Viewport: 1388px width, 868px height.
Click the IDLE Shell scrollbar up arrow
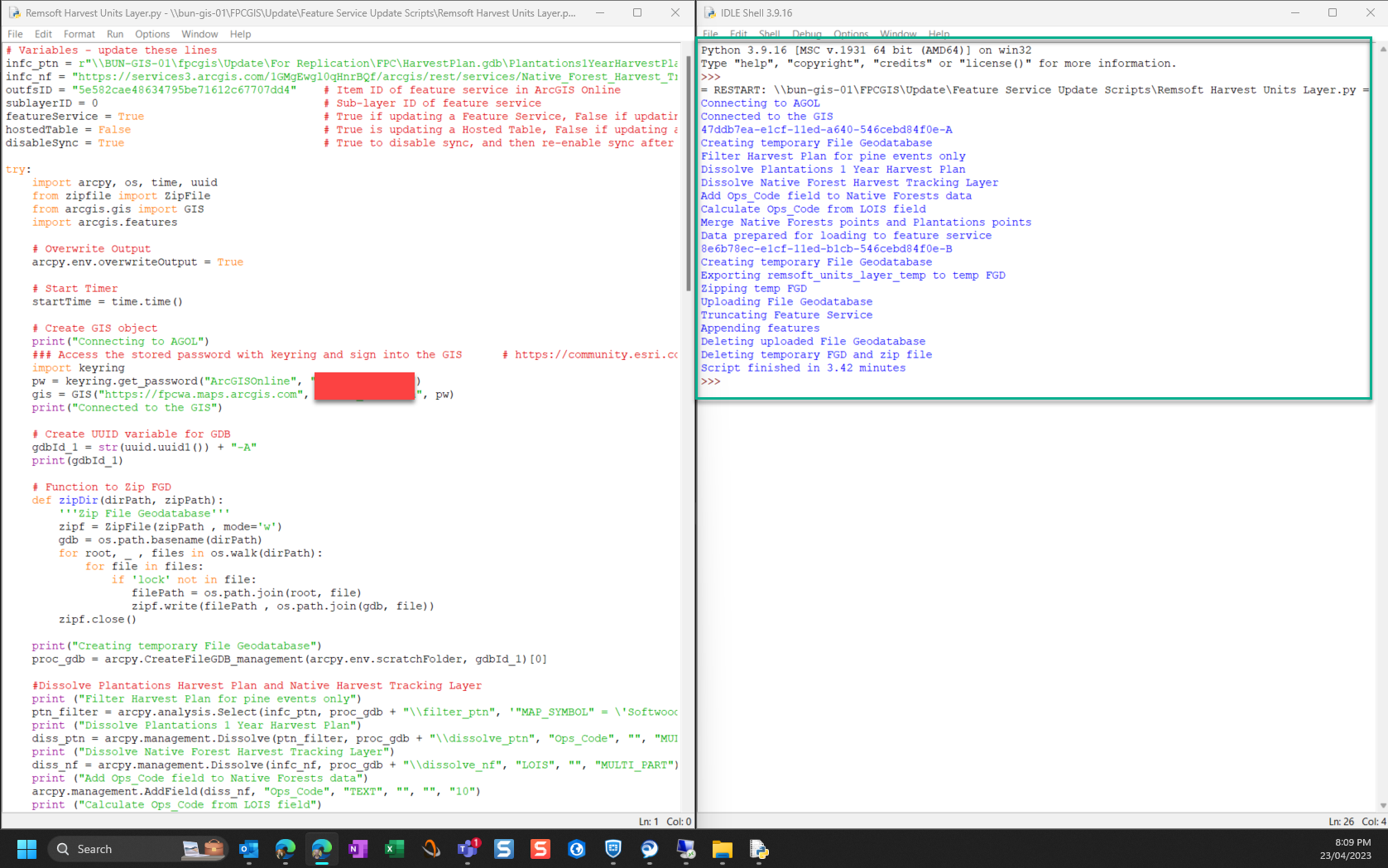(1382, 49)
